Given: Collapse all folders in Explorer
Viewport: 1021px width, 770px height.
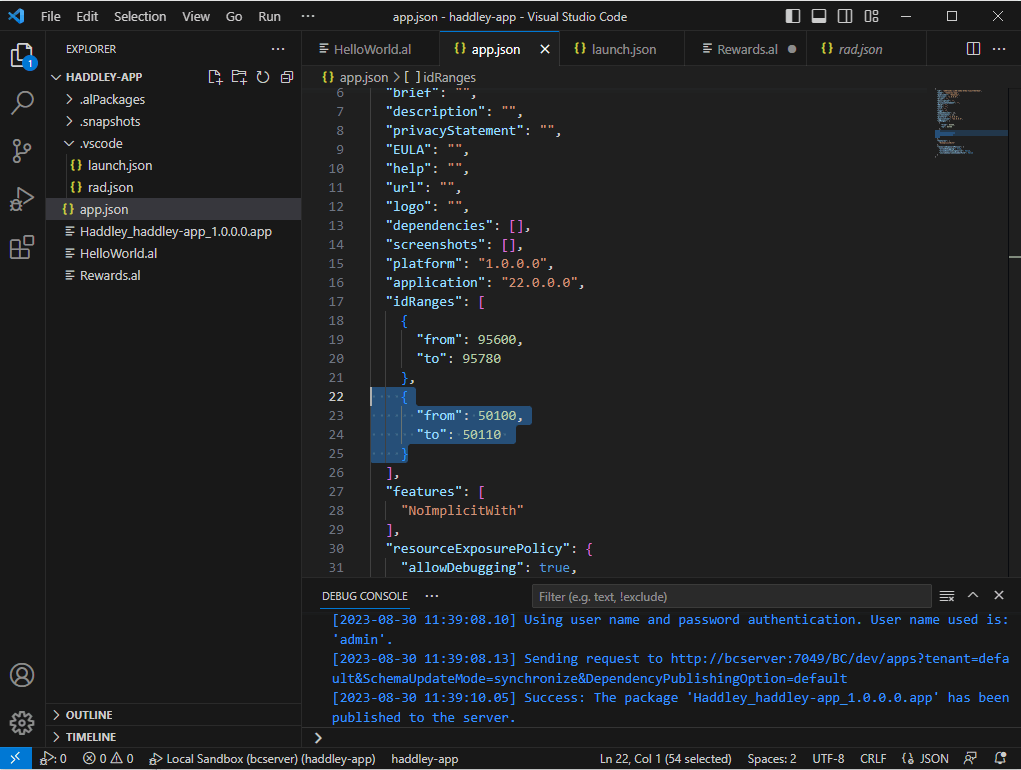Looking at the screenshot, I should 287,78.
